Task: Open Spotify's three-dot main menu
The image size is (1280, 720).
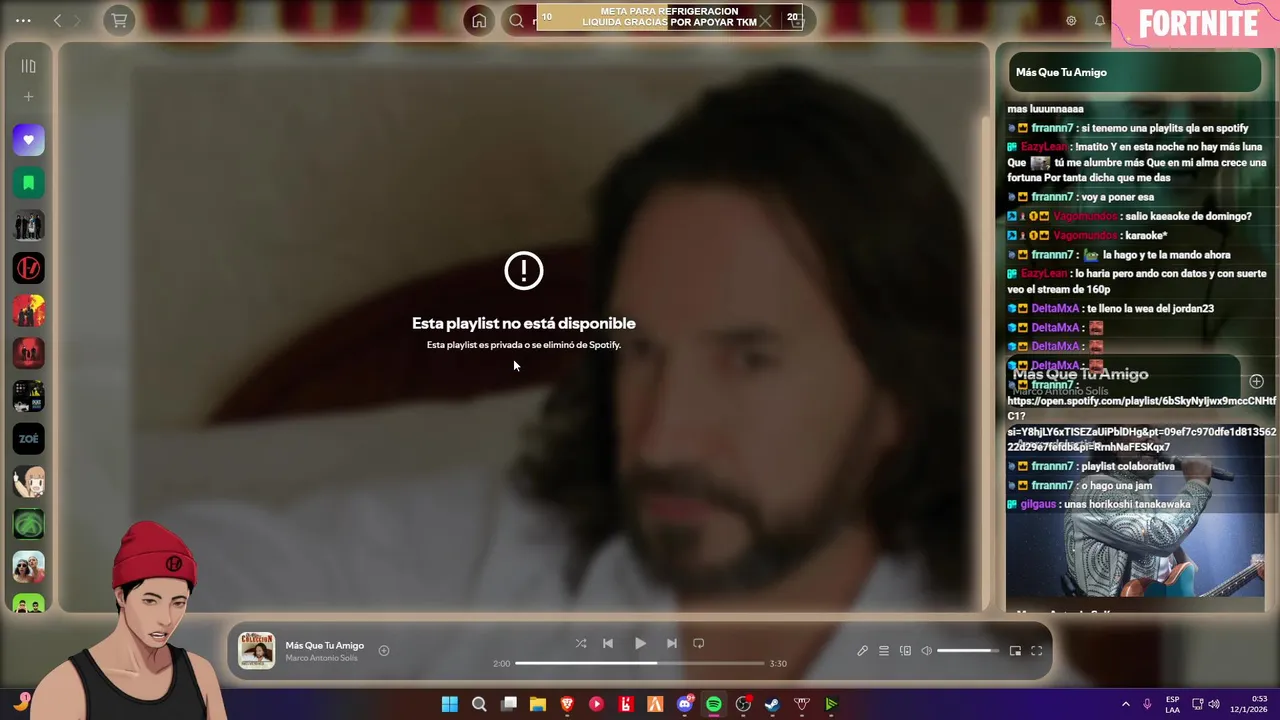Action: pos(23,20)
